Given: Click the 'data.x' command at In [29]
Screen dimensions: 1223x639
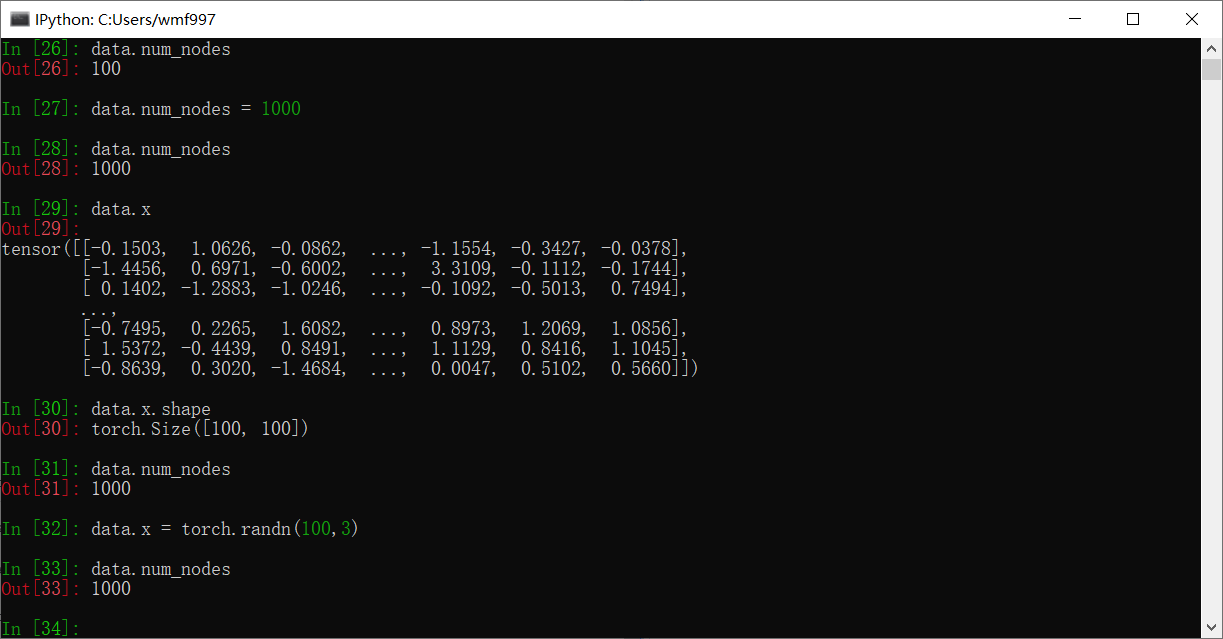Looking at the screenshot, I should (x=121, y=209).
